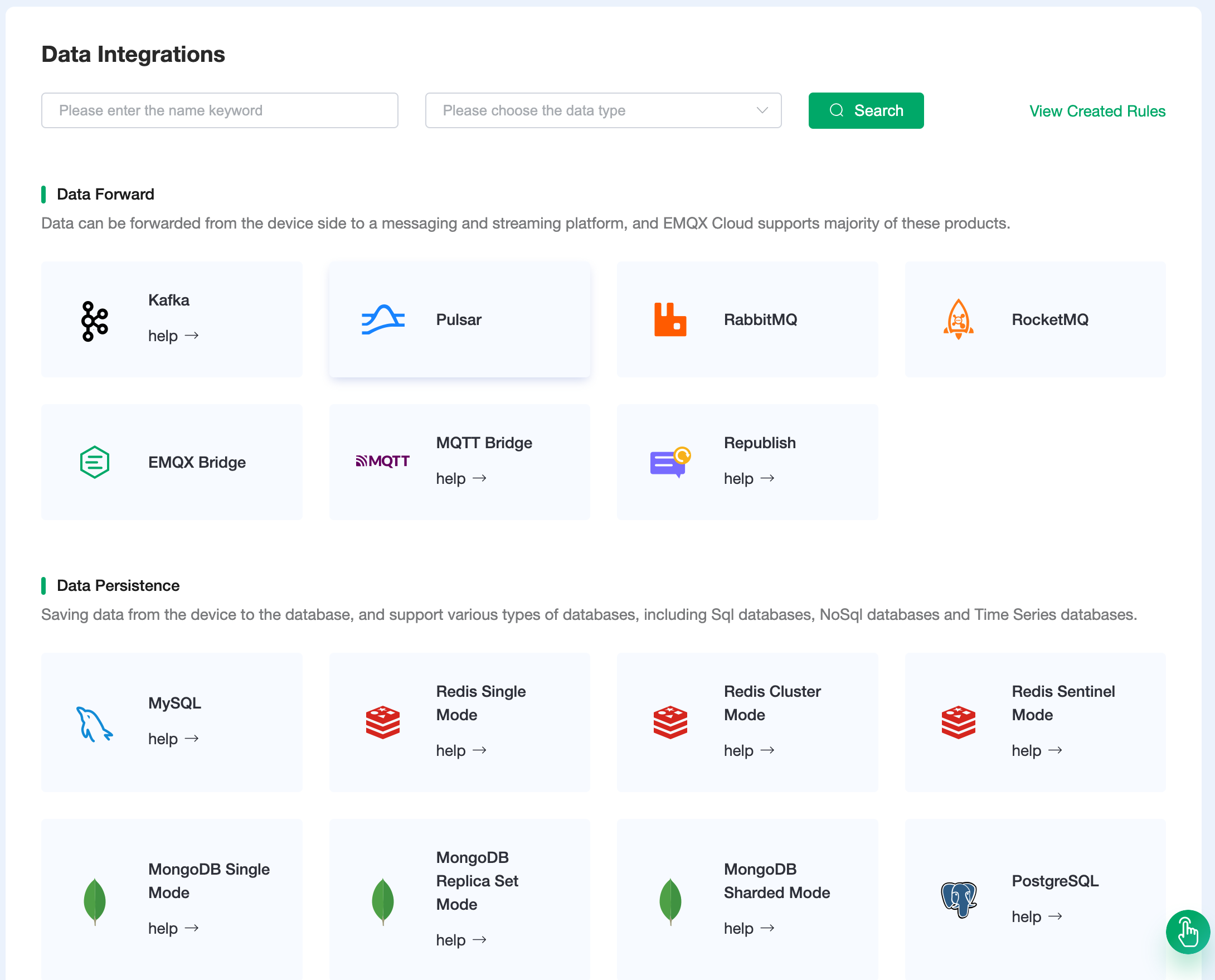
Task: Click the MongoDB Replica Set leaf icon
Action: 383,901
